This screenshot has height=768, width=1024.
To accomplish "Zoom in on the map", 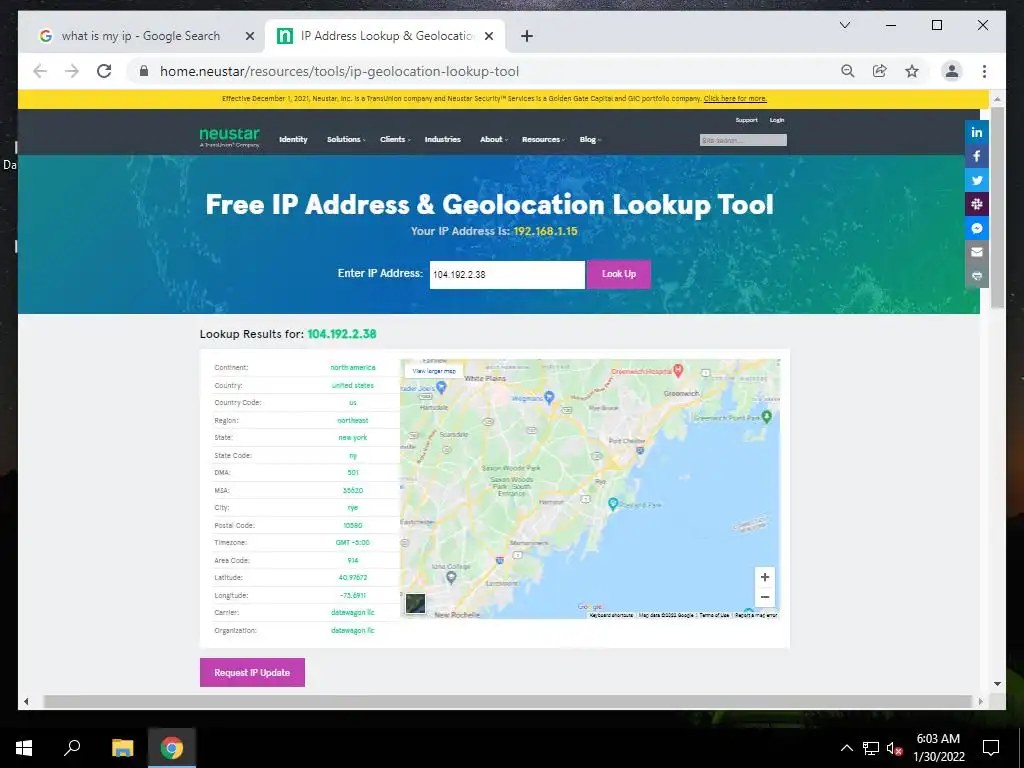I will [x=765, y=577].
